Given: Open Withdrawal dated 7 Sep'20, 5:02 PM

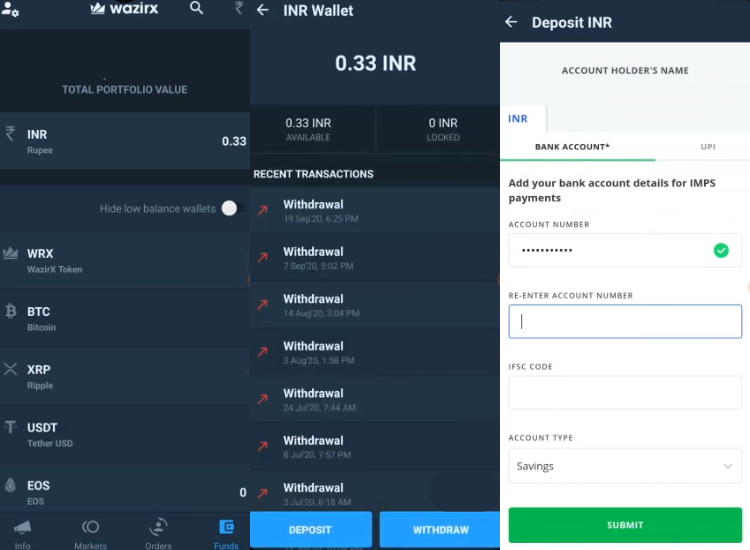Looking at the screenshot, I should 375,257.
